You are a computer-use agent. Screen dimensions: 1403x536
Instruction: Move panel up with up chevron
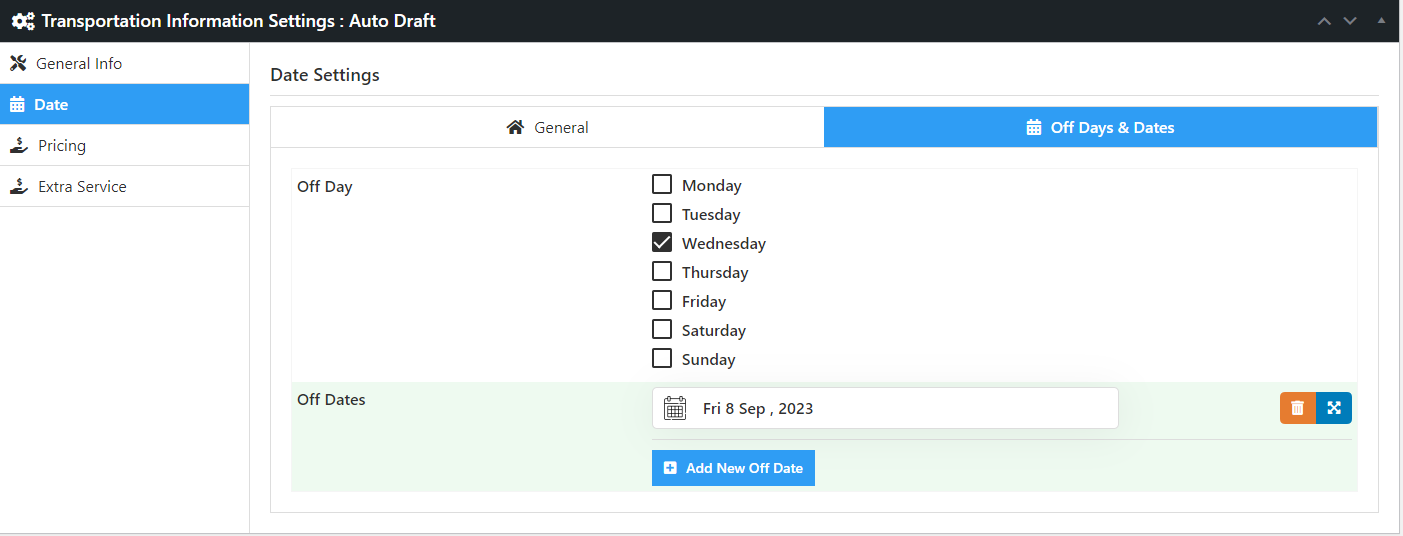1324,21
